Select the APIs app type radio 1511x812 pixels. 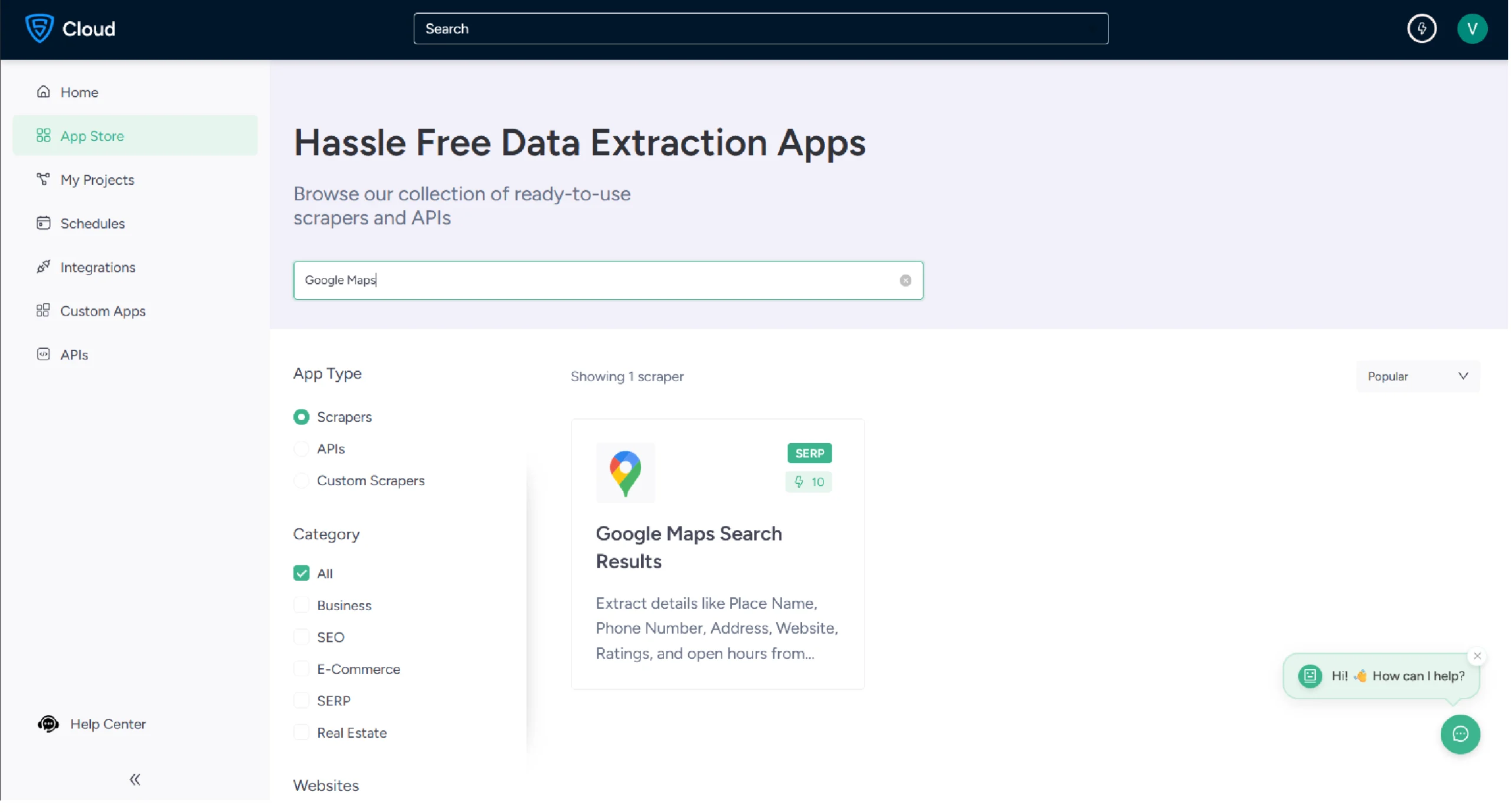(301, 449)
